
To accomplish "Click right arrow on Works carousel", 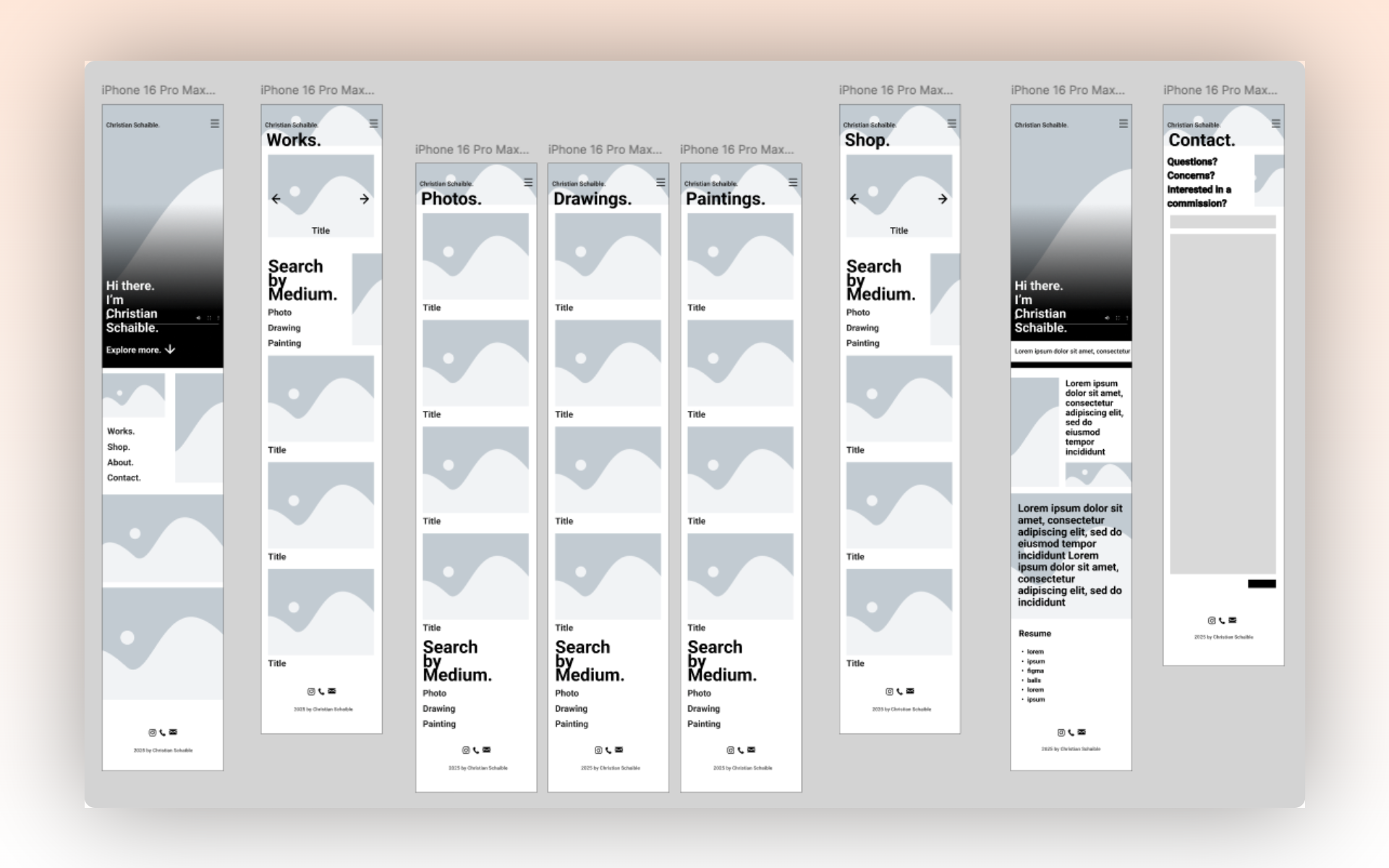I will click(x=364, y=199).
